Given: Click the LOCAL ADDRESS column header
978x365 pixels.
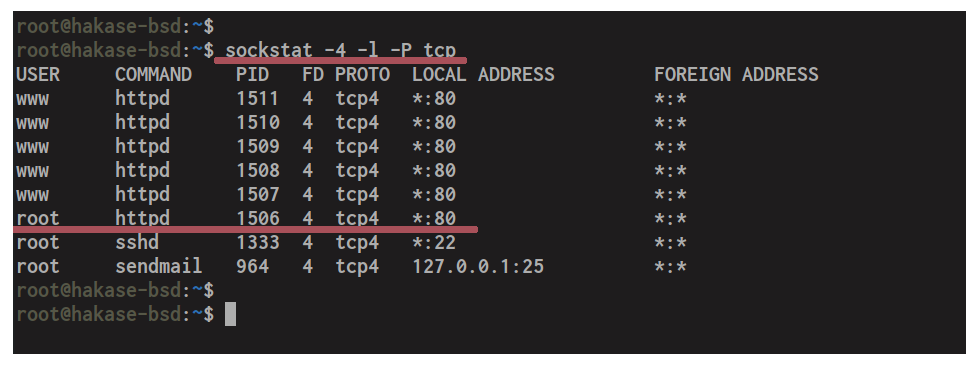Looking at the screenshot, I should coord(483,75).
